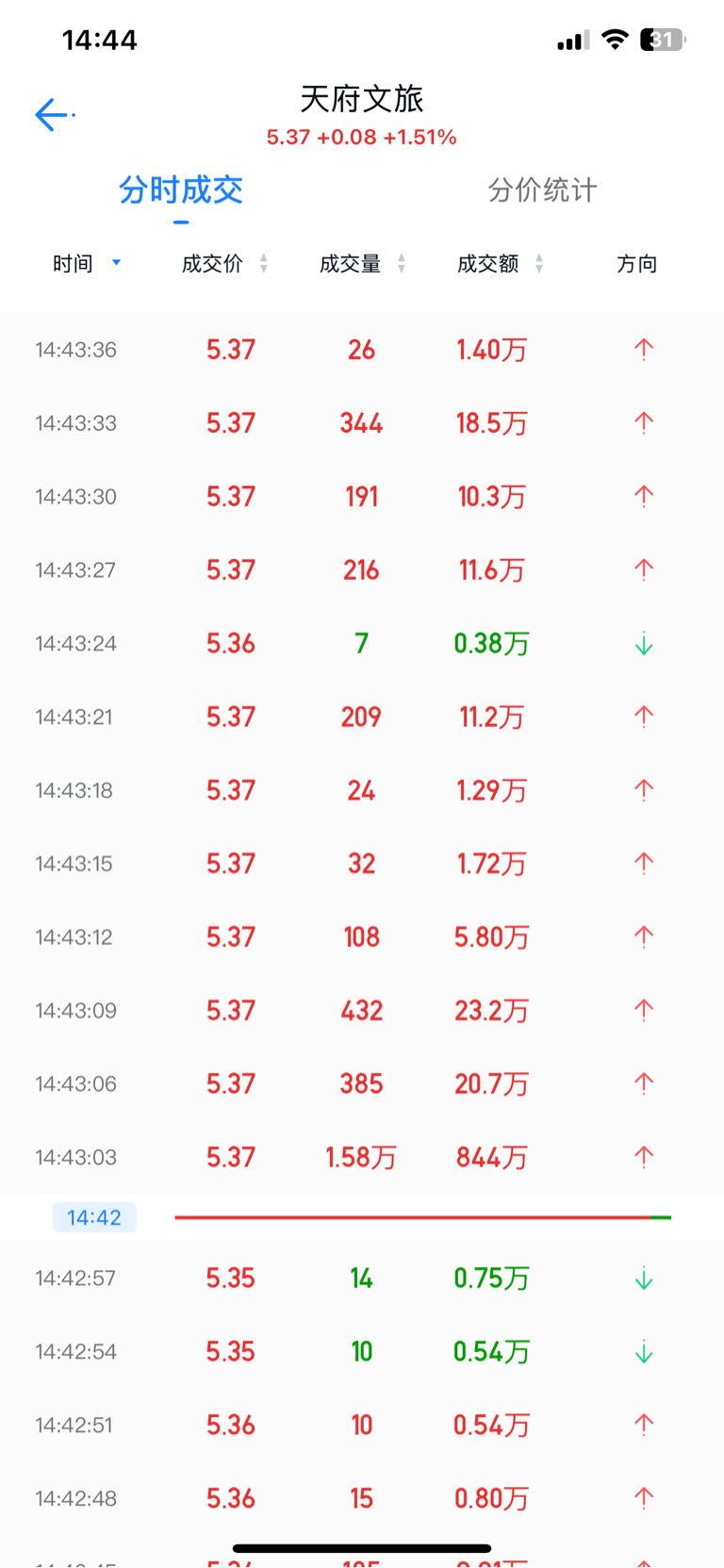Click the 方向 column header
724x1568 pixels.
(x=637, y=264)
